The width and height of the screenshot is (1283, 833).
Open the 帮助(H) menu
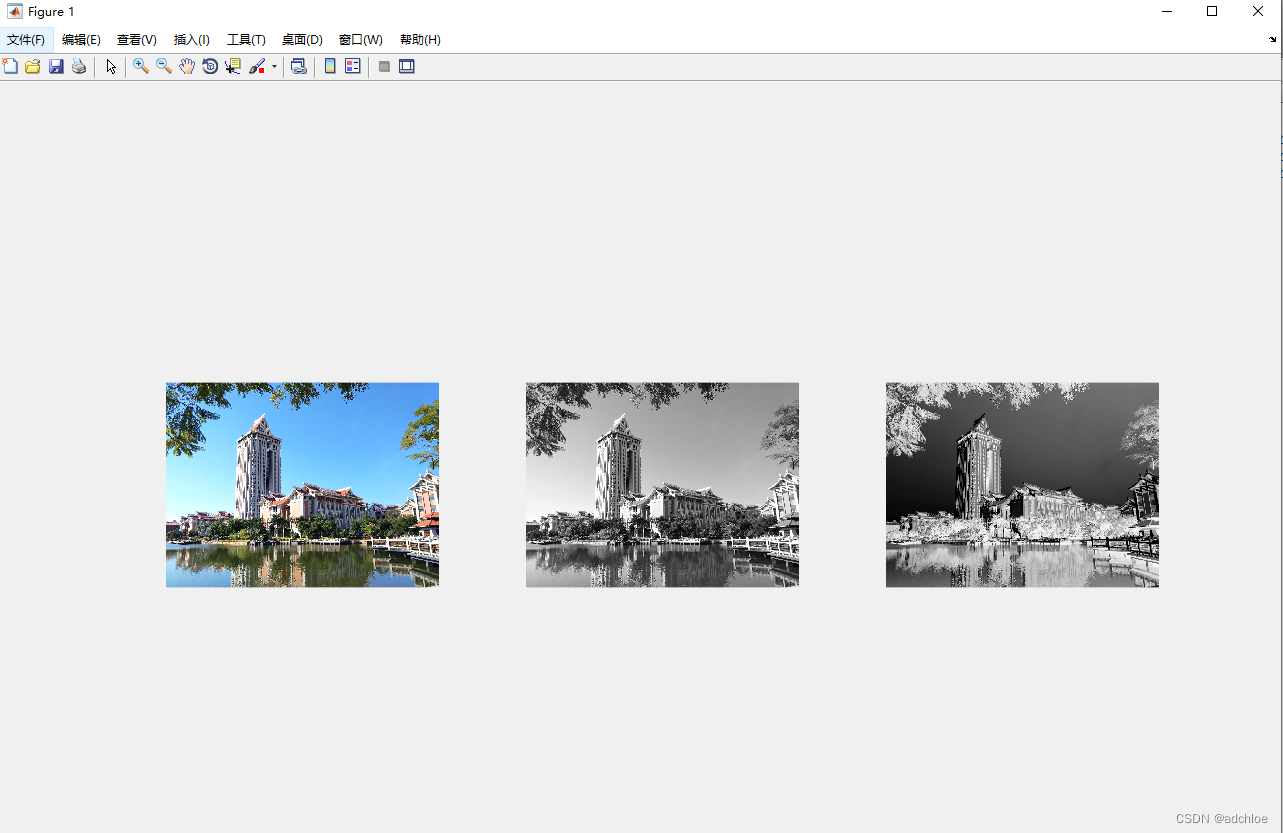coord(420,40)
